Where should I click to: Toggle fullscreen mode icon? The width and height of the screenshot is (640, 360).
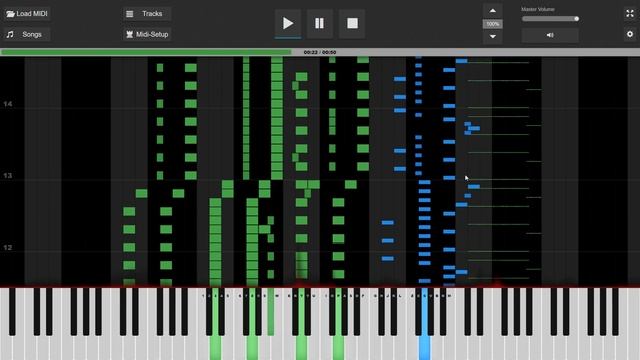pos(630,13)
